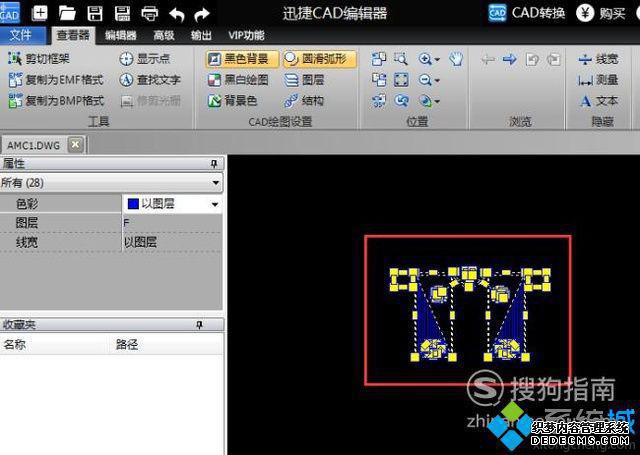Click the zoom in magnifier icon

pos(425,59)
